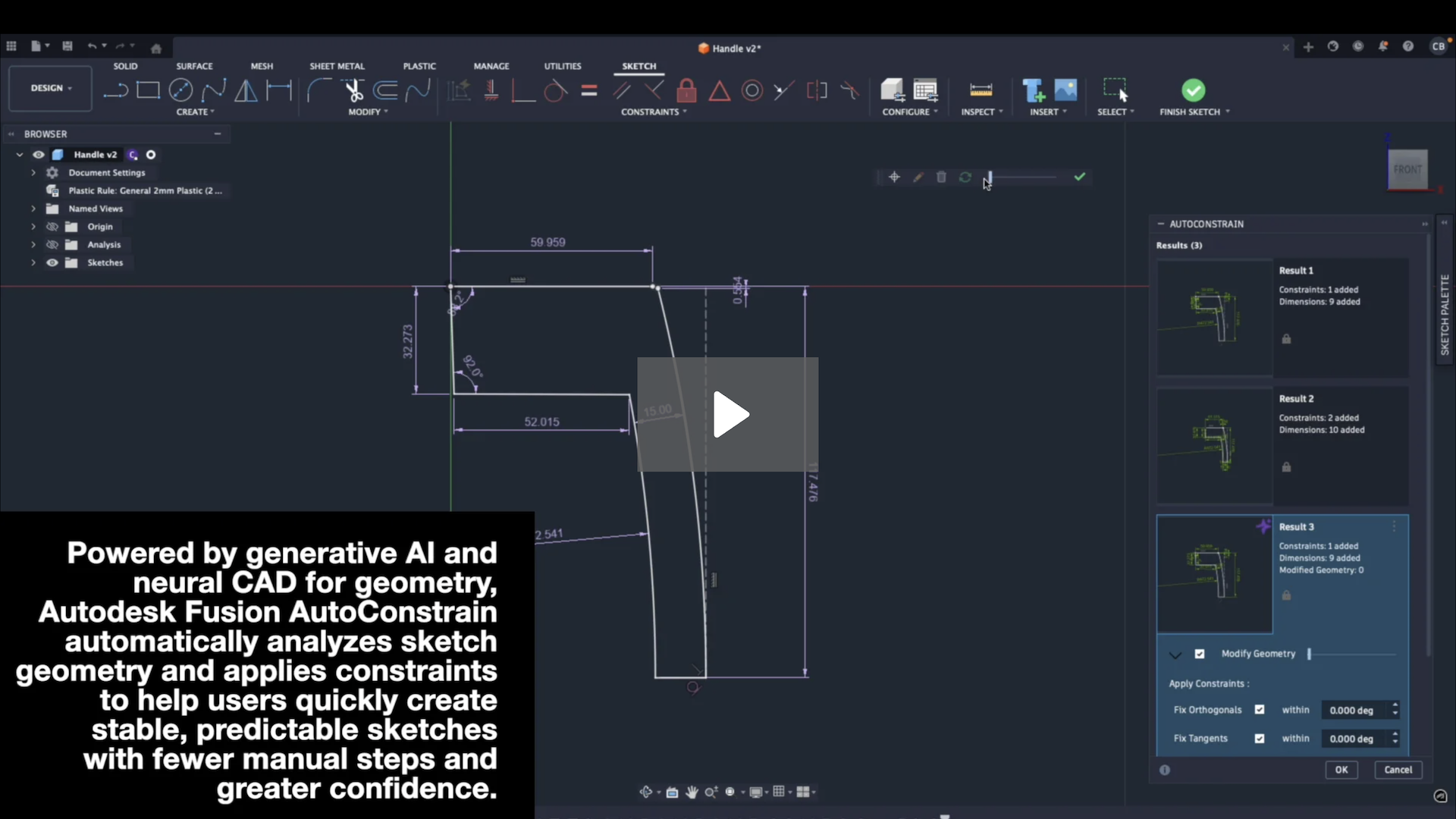This screenshot has width=1456, height=819.
Task: Click the Finish Sketch green checkmark
Action: click(x=1193, y=90)
